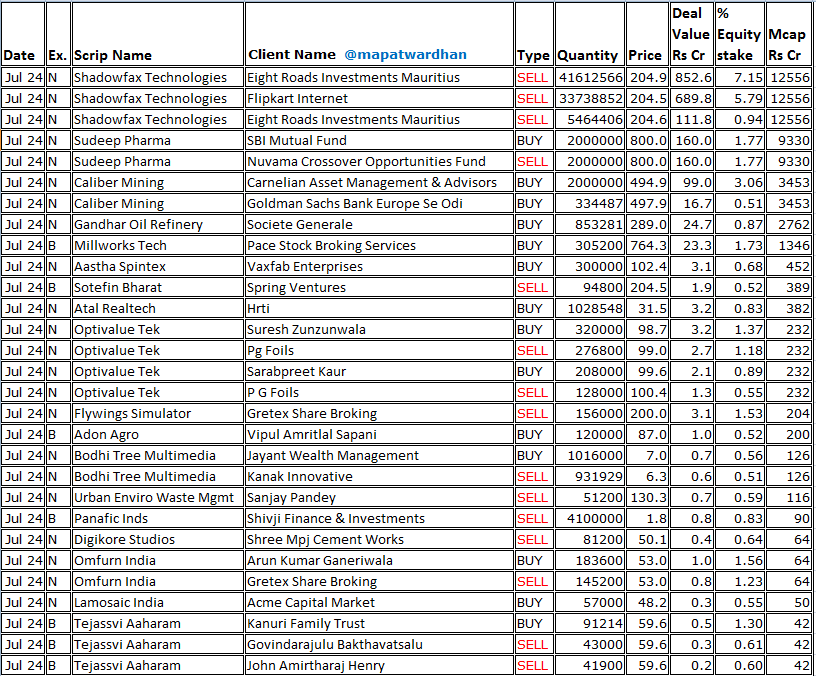Click Carnelian Asset Management & Advisors cell
Image resolution: width=816 pixels, height=676 pixels.
tap(379, 183)
